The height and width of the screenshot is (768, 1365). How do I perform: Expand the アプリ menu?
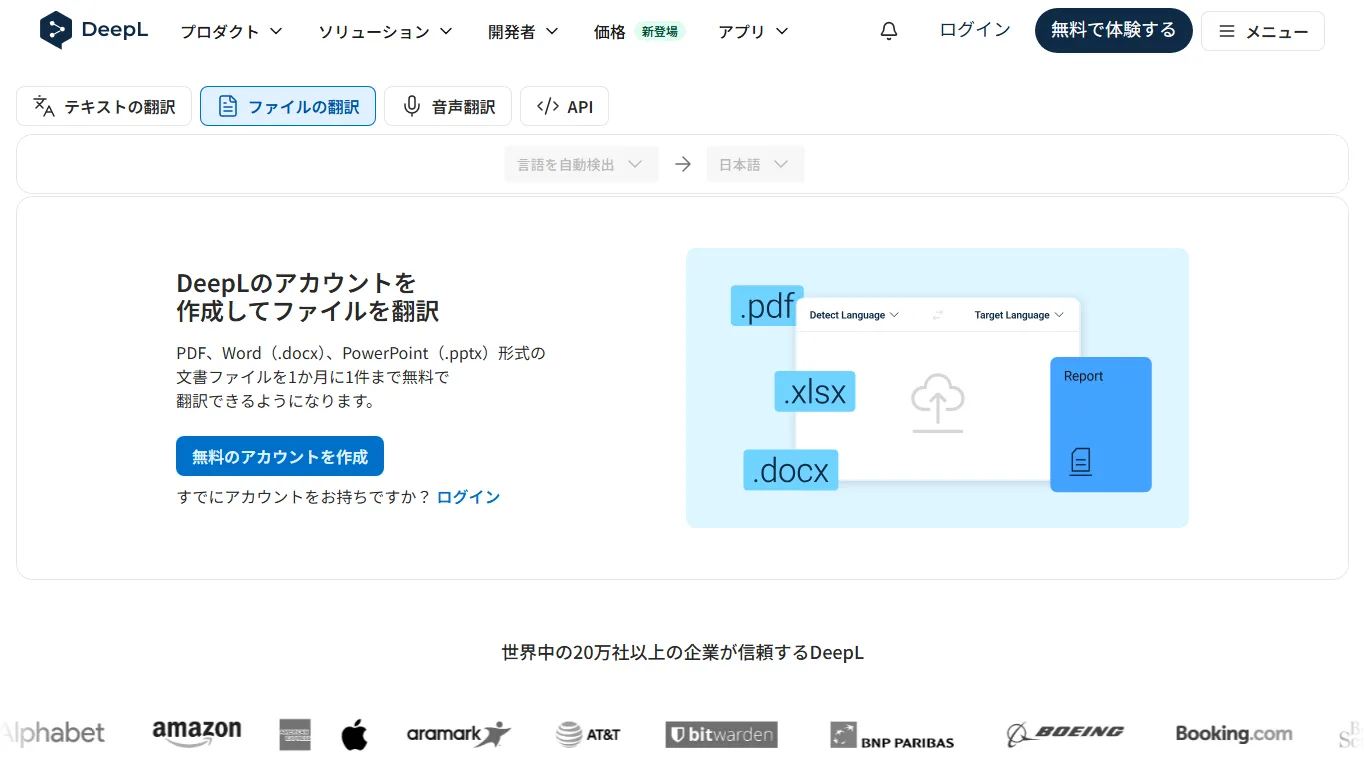click(754, 31)
